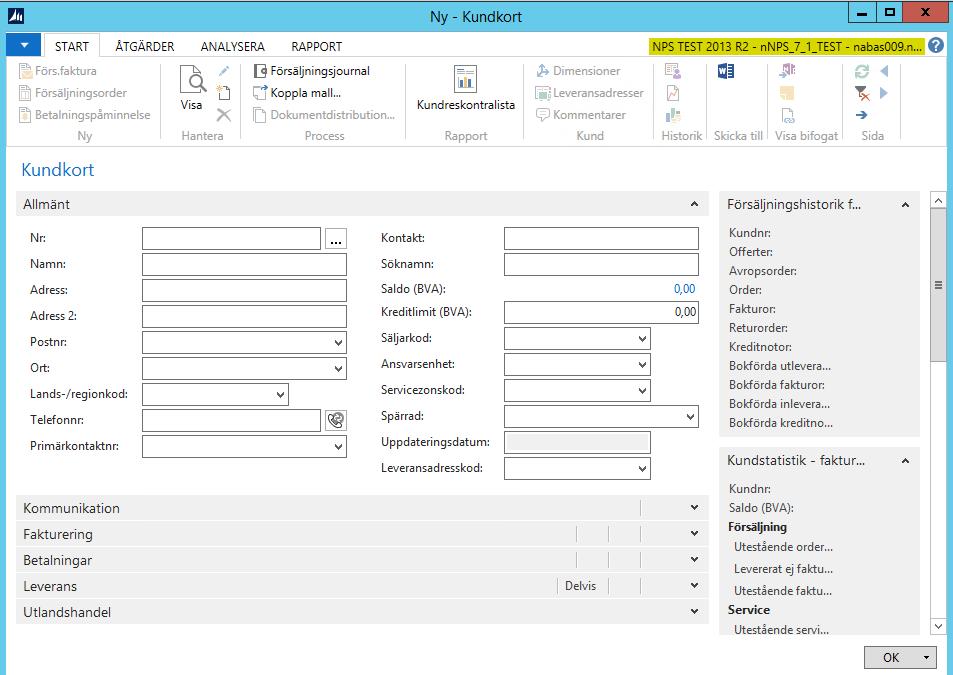Open Dimensioner
Screen dimensions: 953x675
pyautogui.click(x=578, y=71)
